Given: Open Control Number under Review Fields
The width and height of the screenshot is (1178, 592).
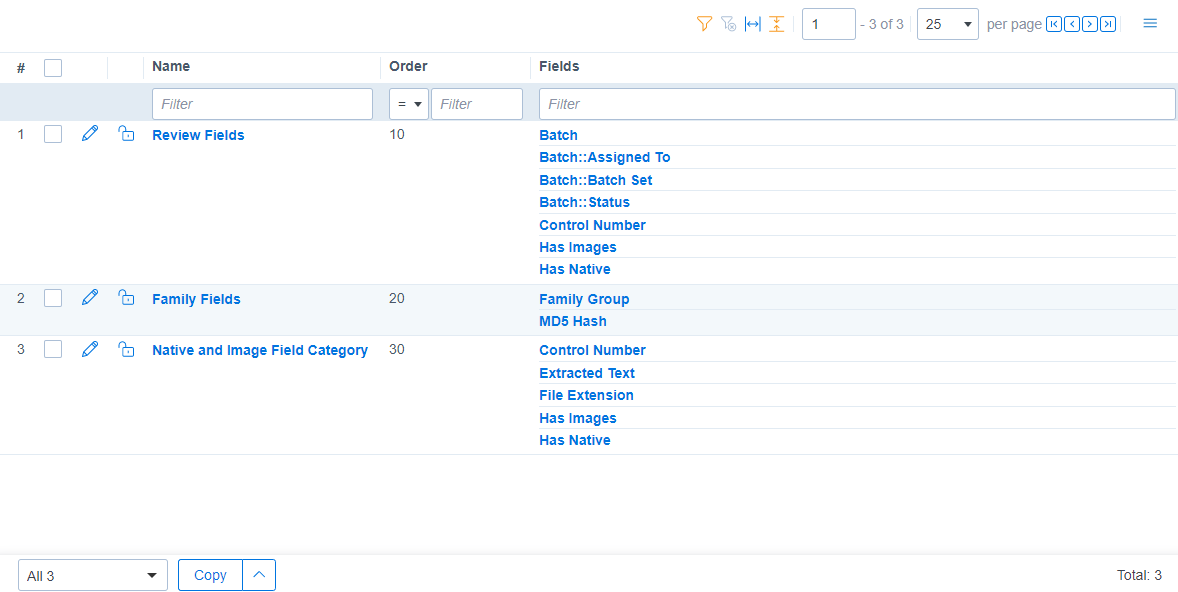Looking at the screenshot, I should pyautogui.click(x=592, y=225).
